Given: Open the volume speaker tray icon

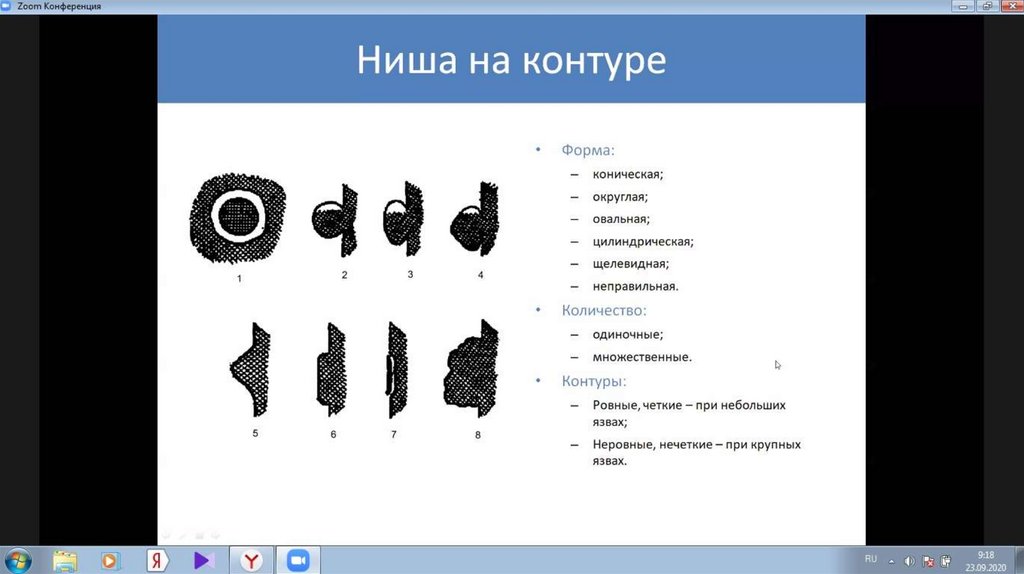Looking at the screenshot, I should pyautogui.click(x=909, y=561).
